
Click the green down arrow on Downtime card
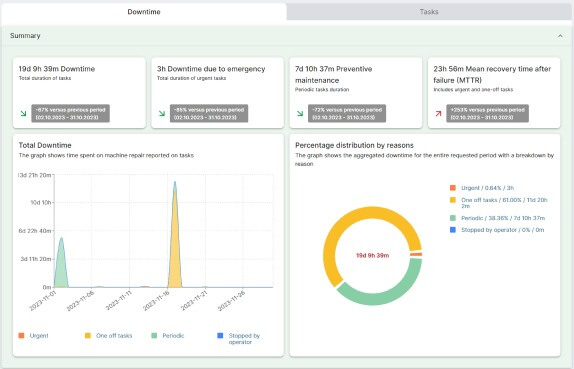[23, 113]
